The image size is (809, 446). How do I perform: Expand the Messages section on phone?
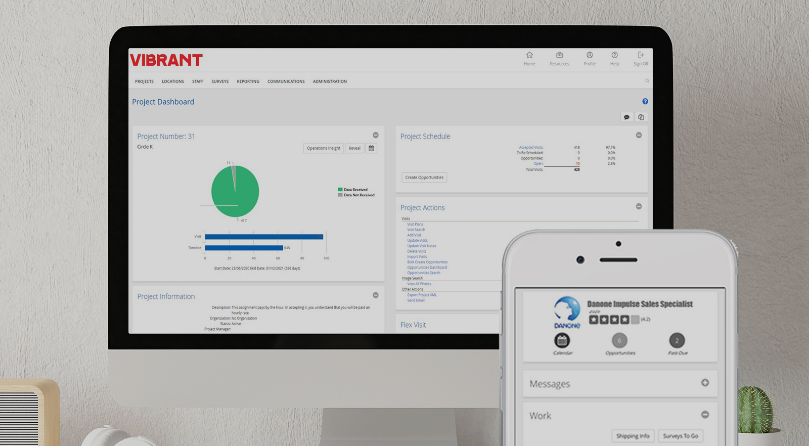click(x=705, y=383)
